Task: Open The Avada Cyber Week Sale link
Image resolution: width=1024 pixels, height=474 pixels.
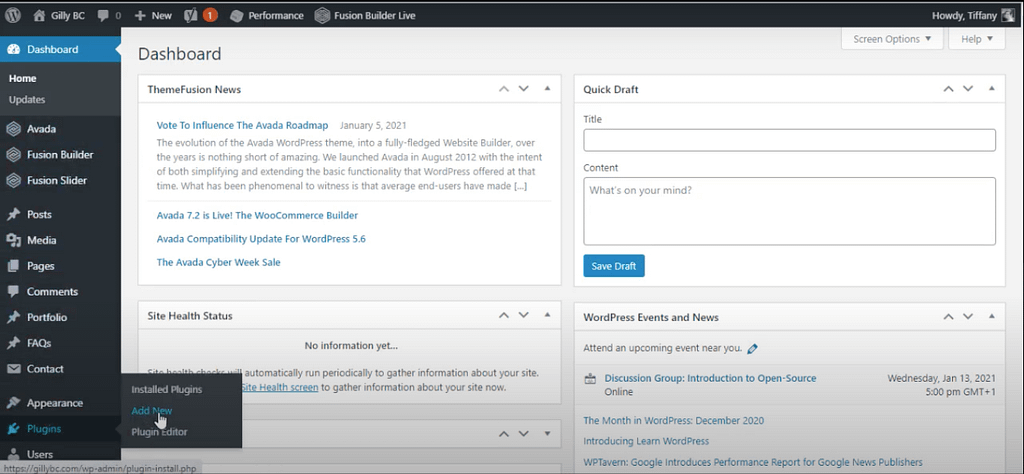Action: (218, 262)
